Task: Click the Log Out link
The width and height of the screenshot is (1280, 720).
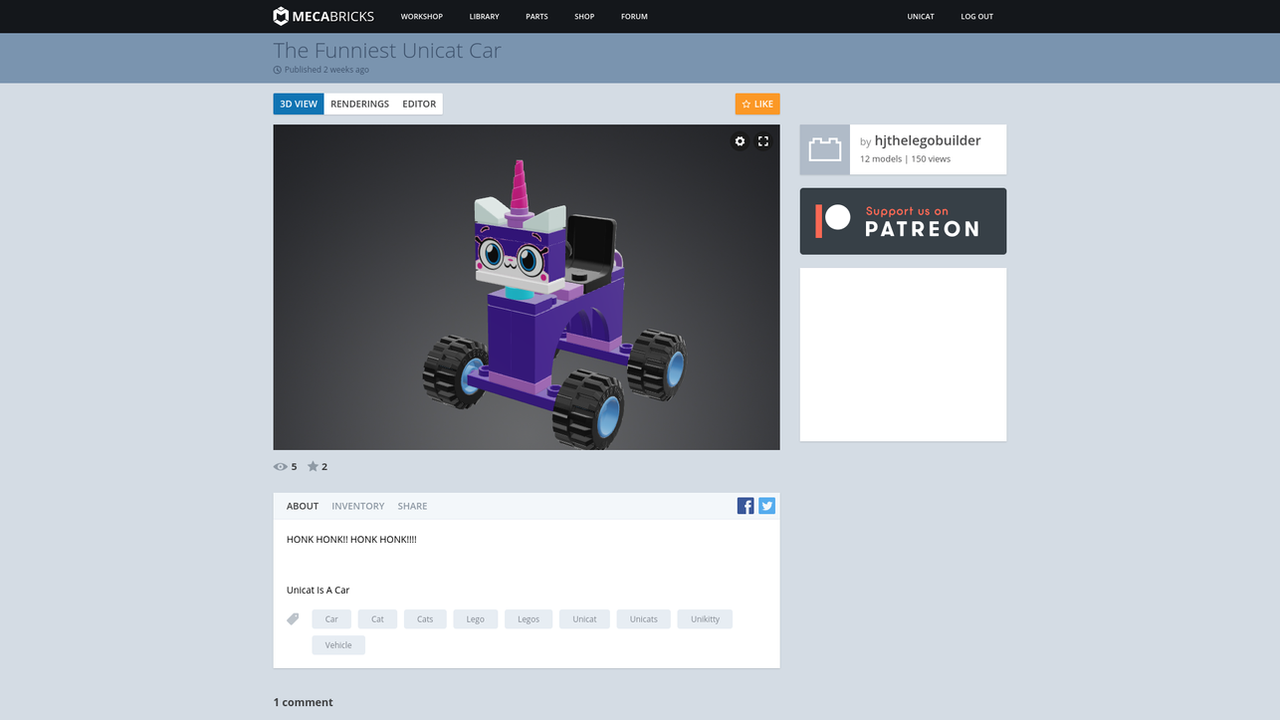Action: point(977,17)
